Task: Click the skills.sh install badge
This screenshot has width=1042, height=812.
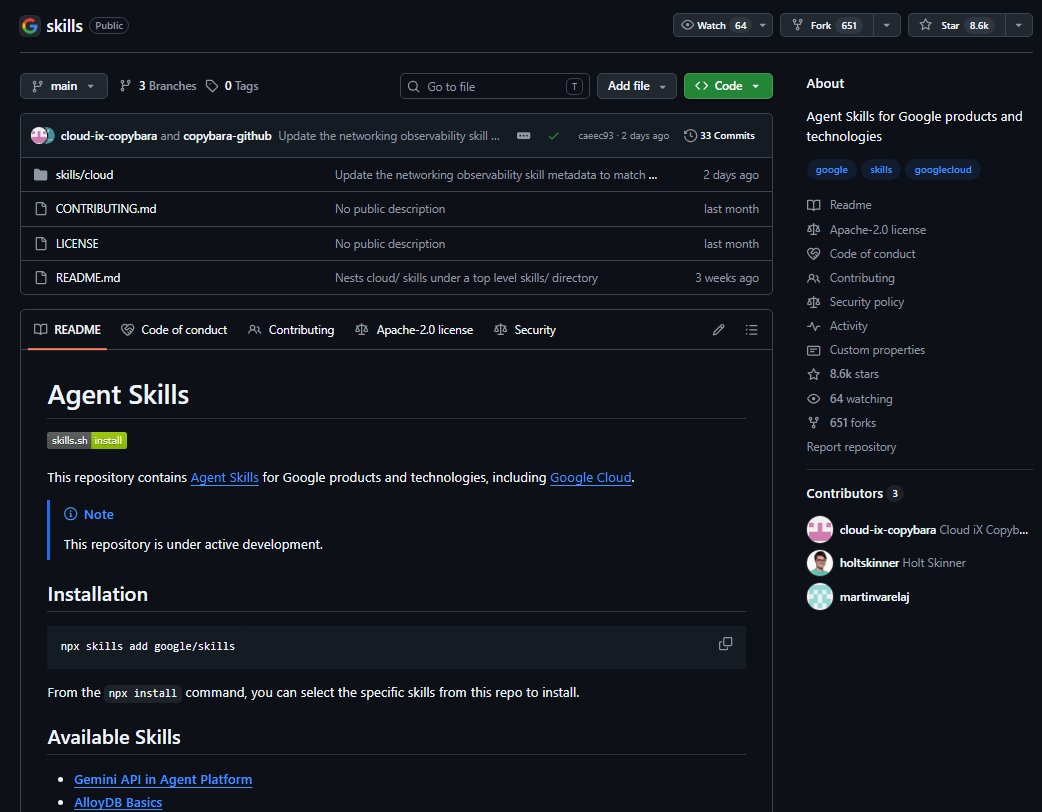Action: pos(87,441)
